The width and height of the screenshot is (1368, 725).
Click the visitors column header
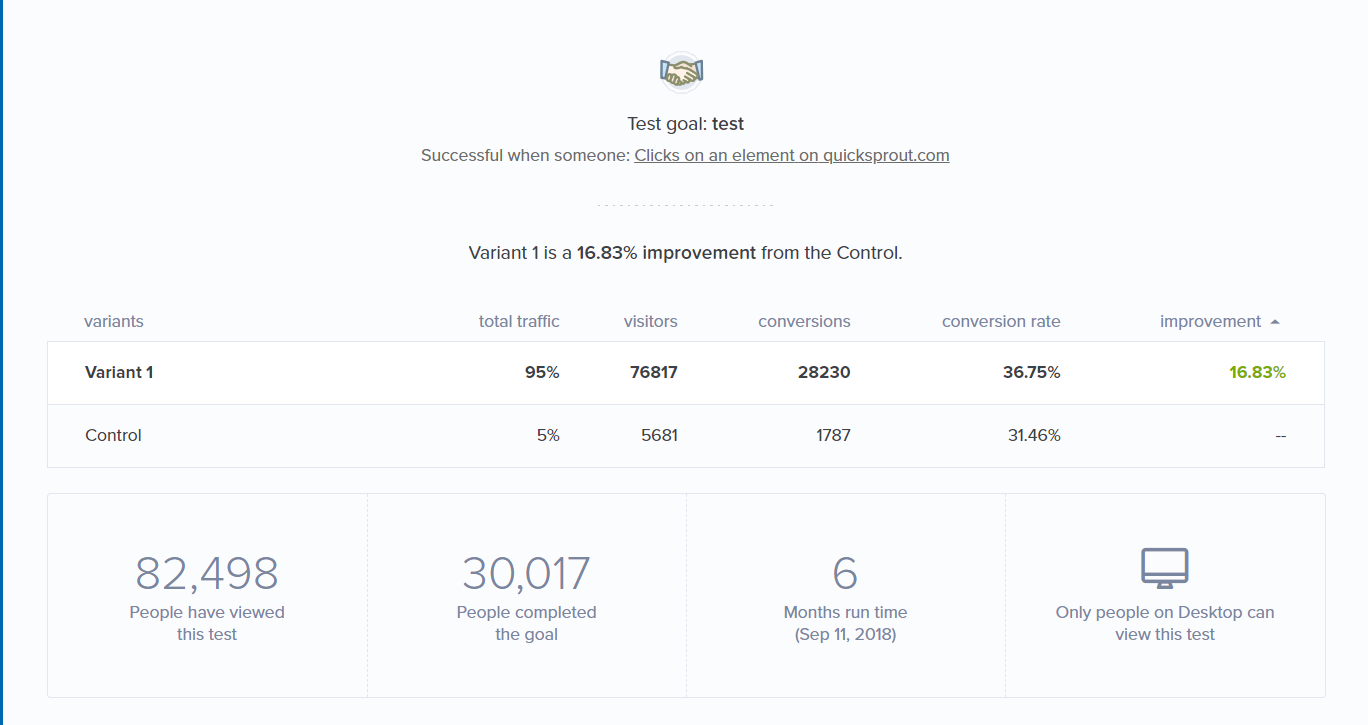(x=650, y=321)
